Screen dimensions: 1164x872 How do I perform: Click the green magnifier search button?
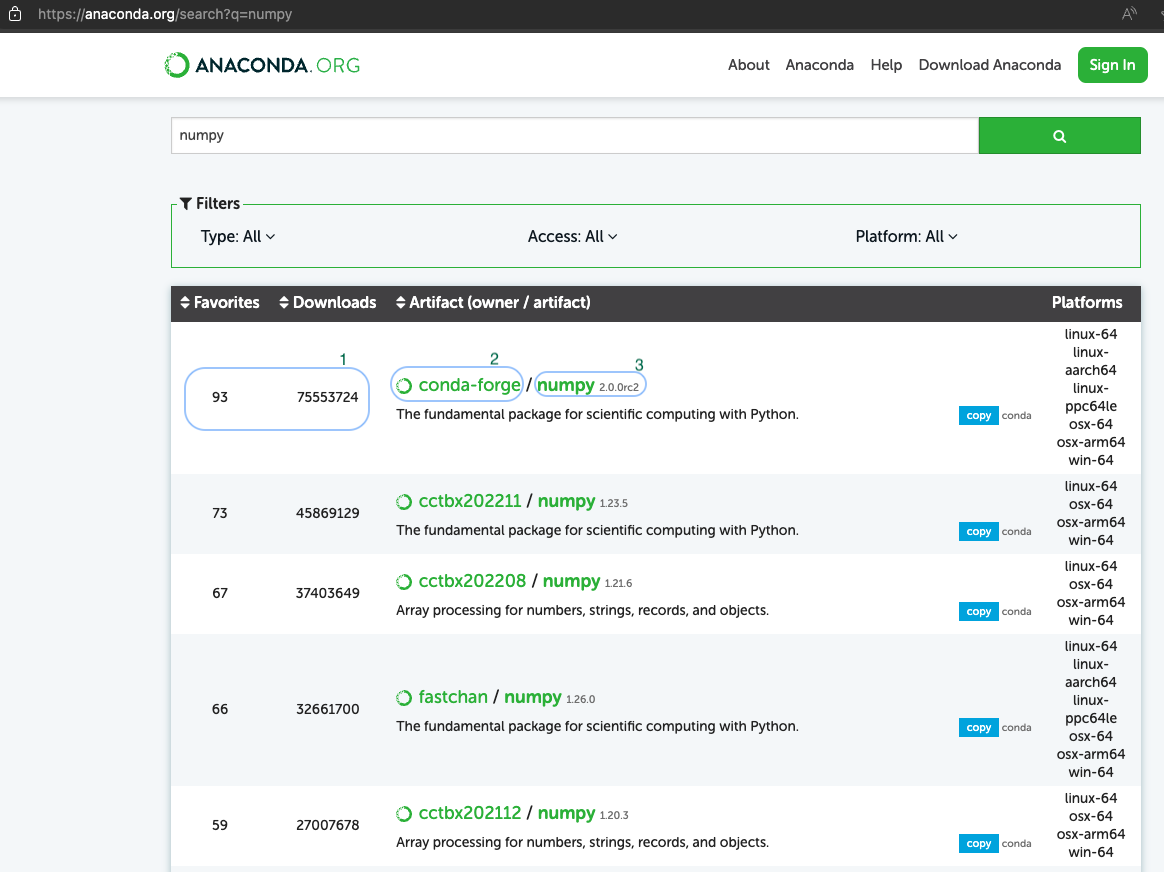(1059, 136)
